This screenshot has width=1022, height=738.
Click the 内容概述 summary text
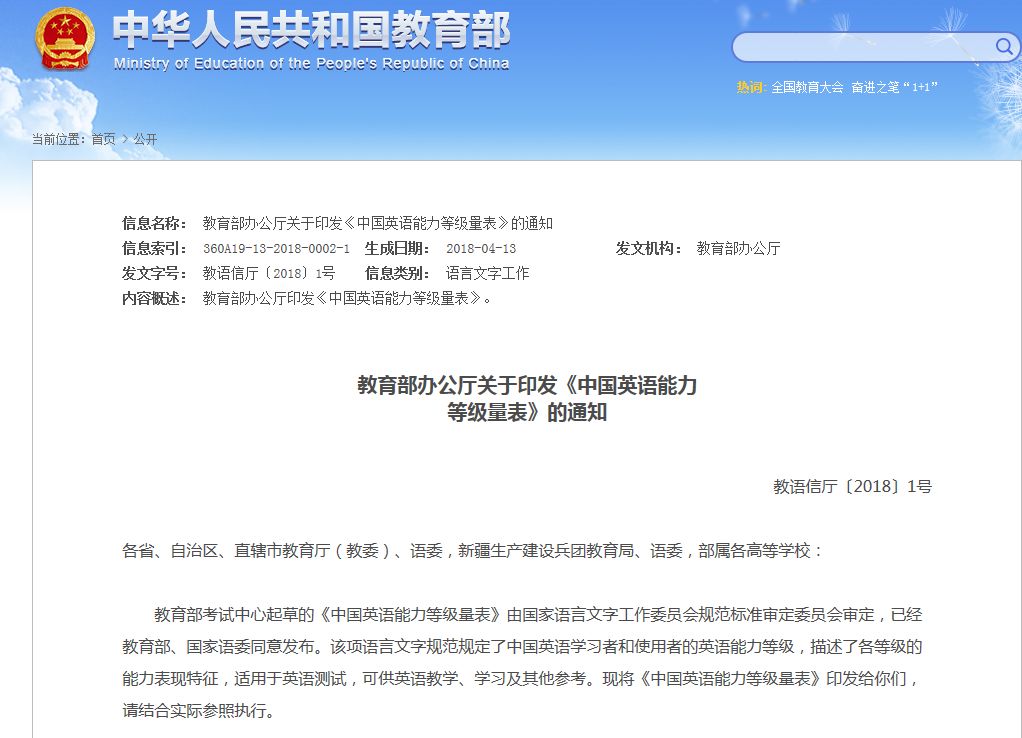coord(347,299)
